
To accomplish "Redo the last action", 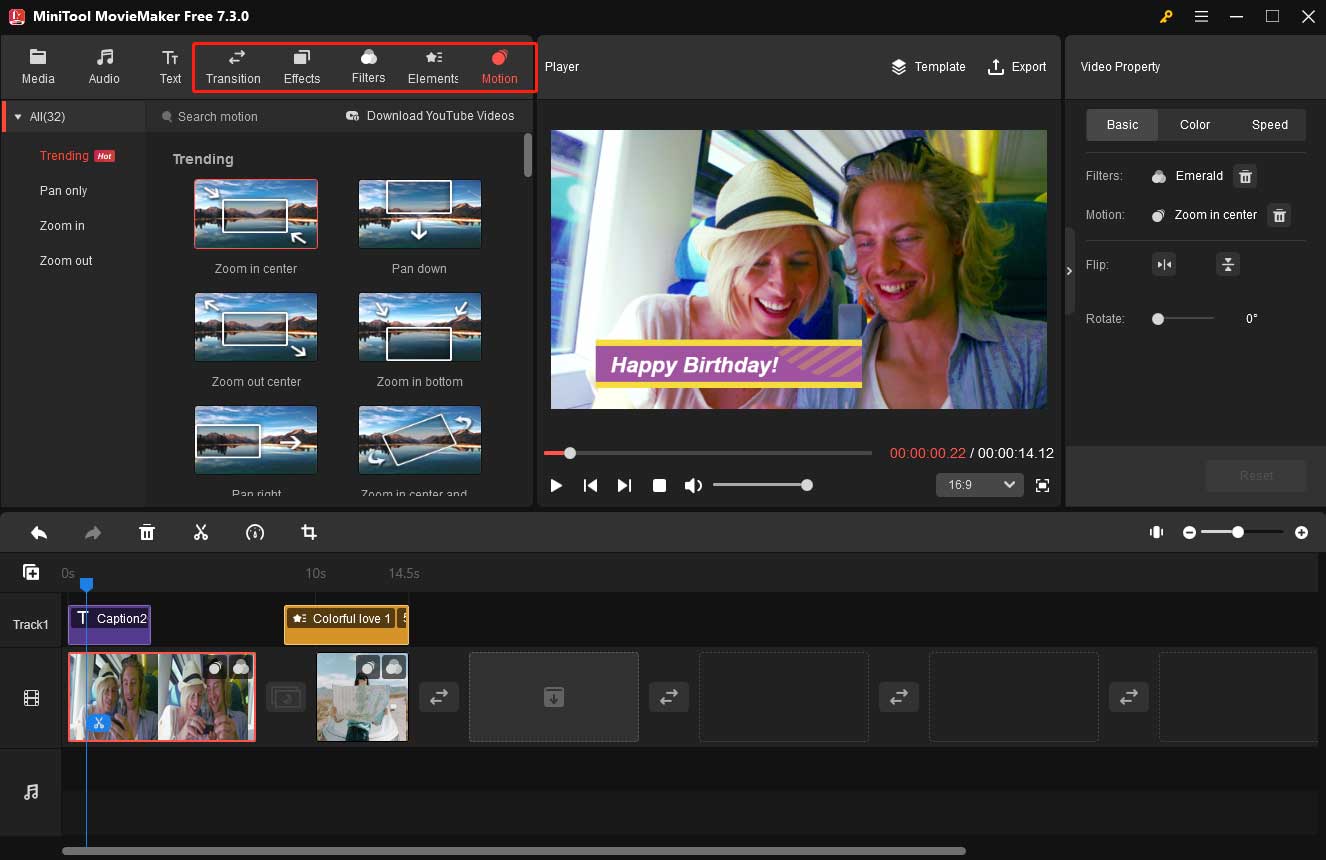I will tap(93, 533).
